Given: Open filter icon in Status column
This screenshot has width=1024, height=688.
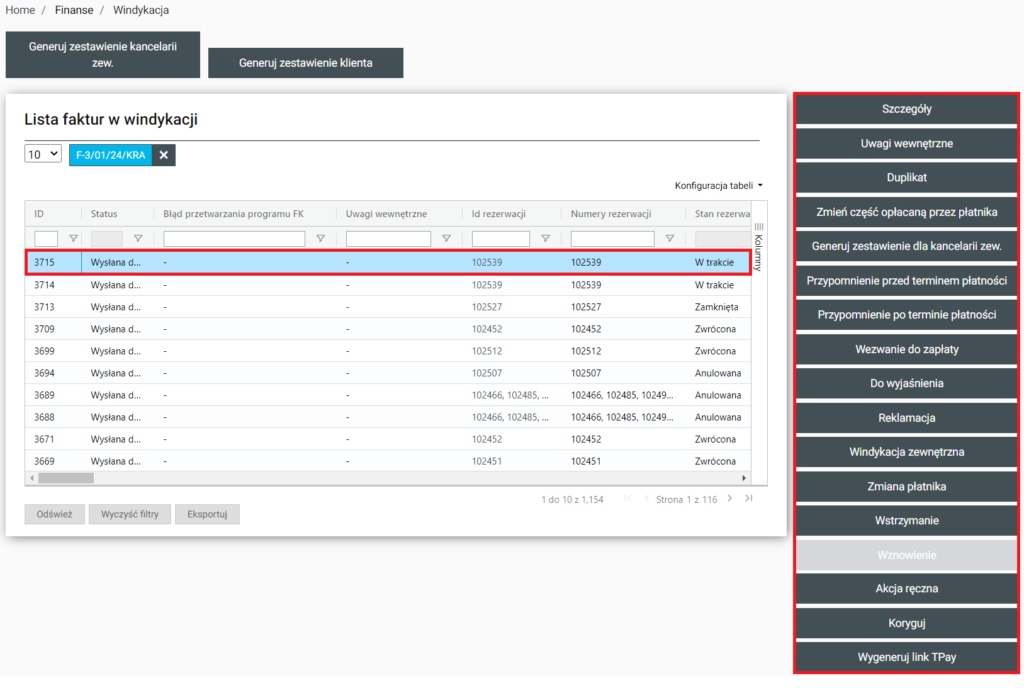Looking at the screenshot, I should point(138,239).
